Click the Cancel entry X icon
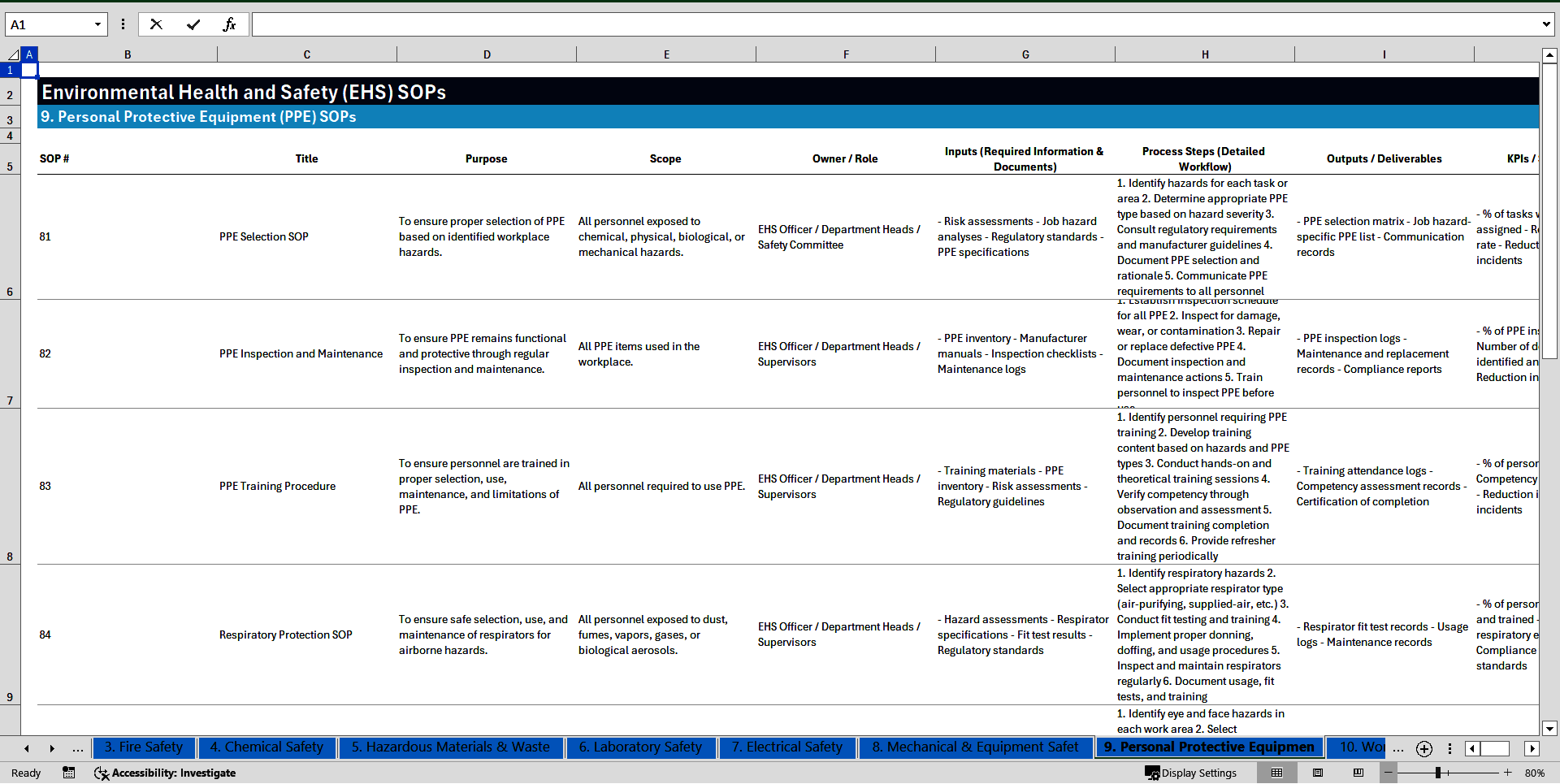The image size is (1560, 784). [x=156, y=24]
